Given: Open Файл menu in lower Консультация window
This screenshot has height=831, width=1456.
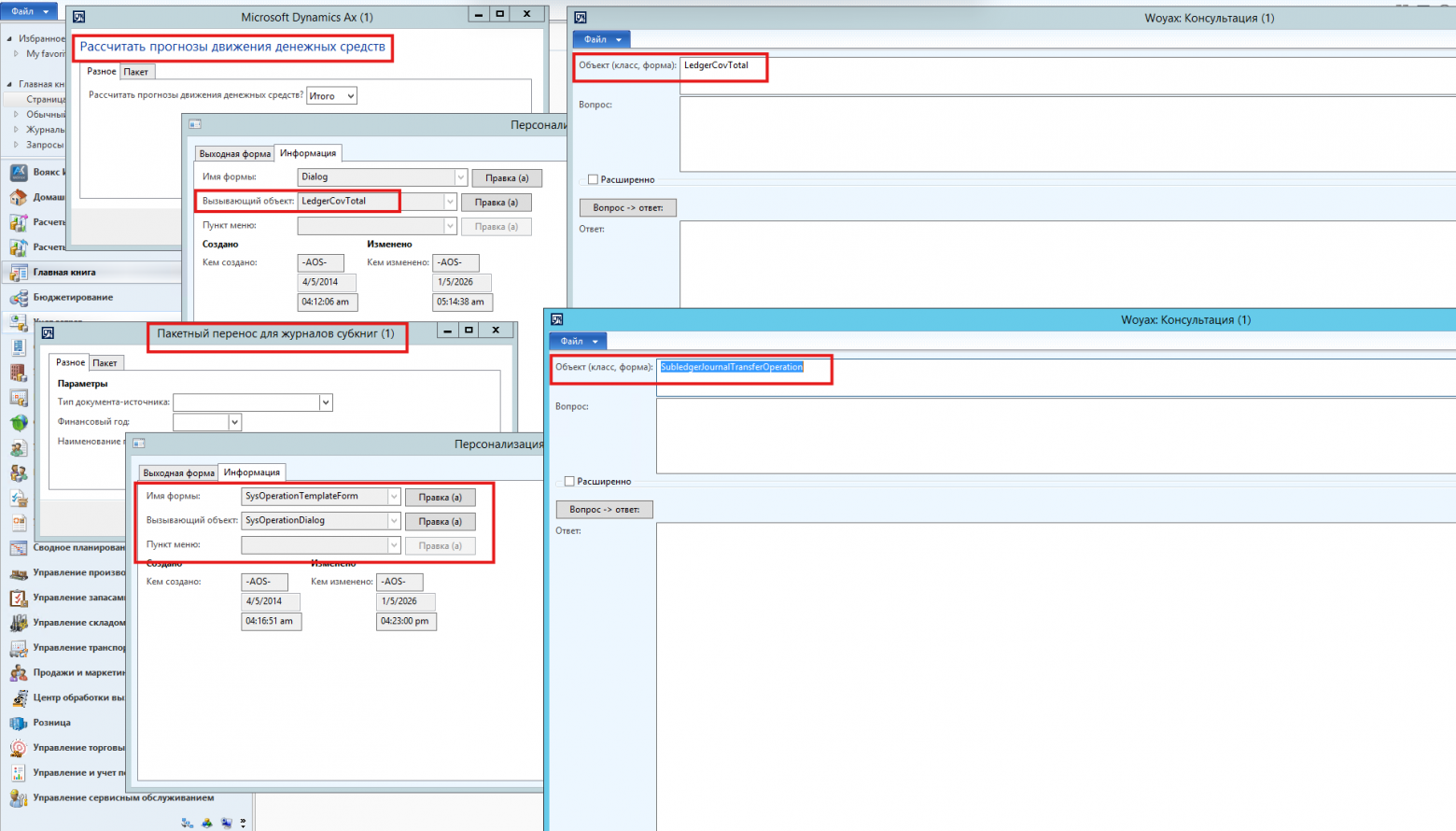Looking at the screenshot, I should point(579,341).
